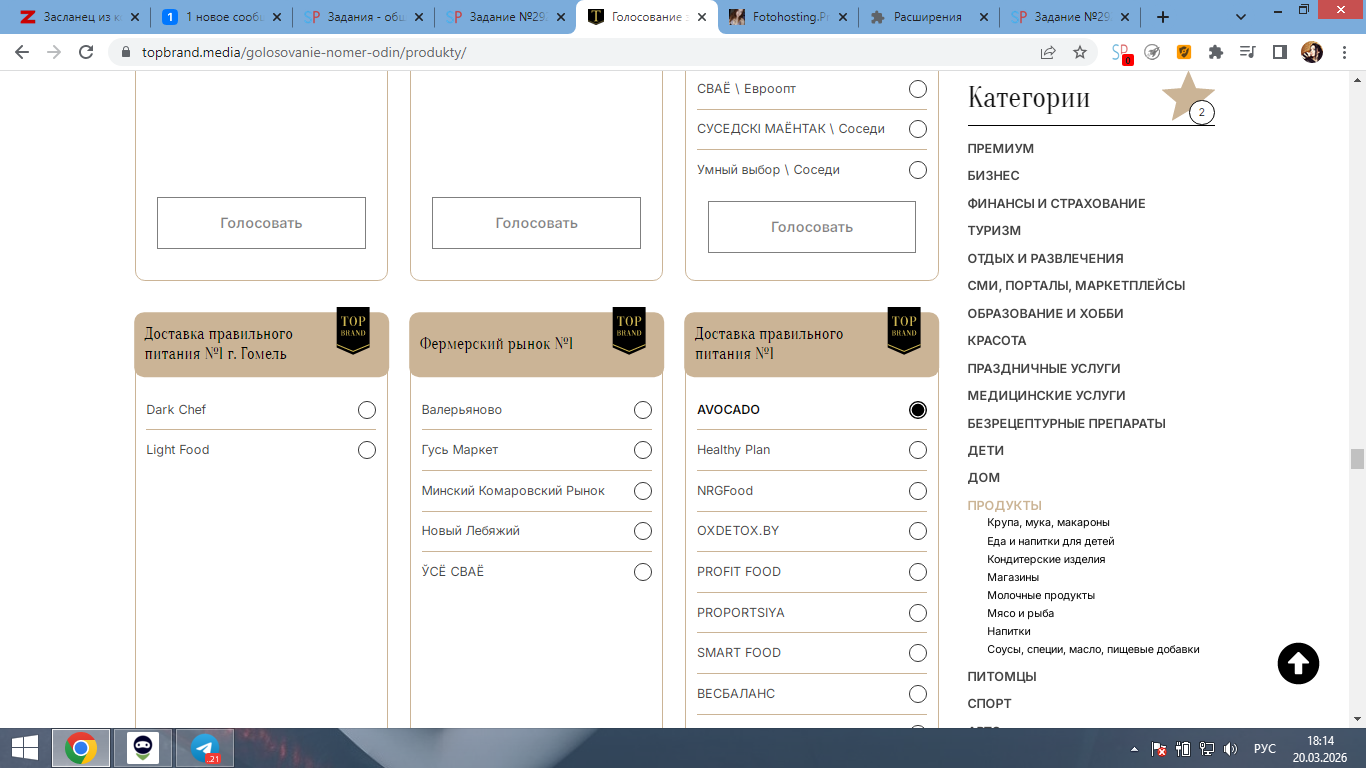Viewport: 1366px width, 768px height.
Task: Close the Расширения tab
Action: click(986, 17)
